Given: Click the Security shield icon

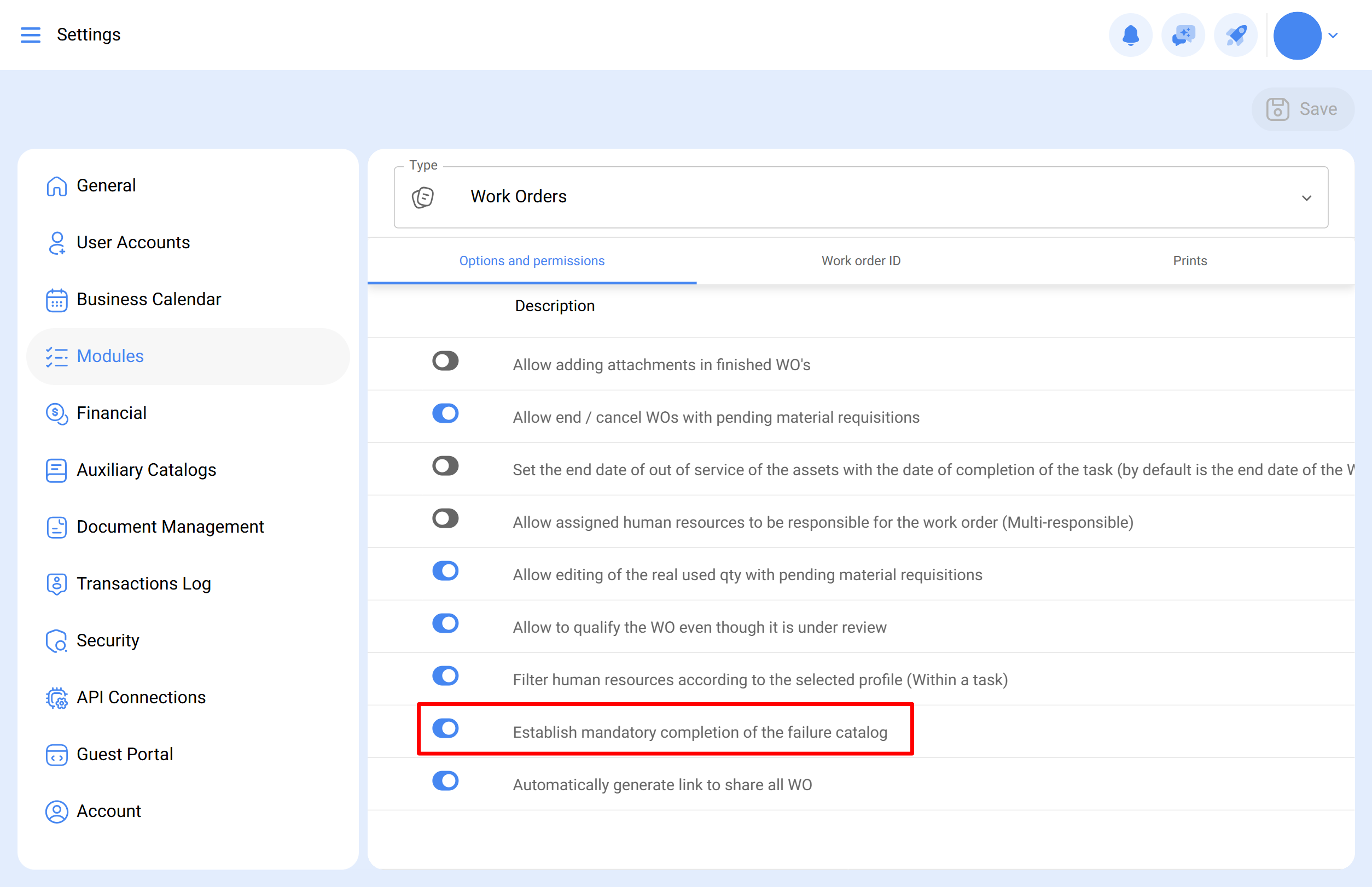Looking at the screenshot, I should tap(56, 641).
